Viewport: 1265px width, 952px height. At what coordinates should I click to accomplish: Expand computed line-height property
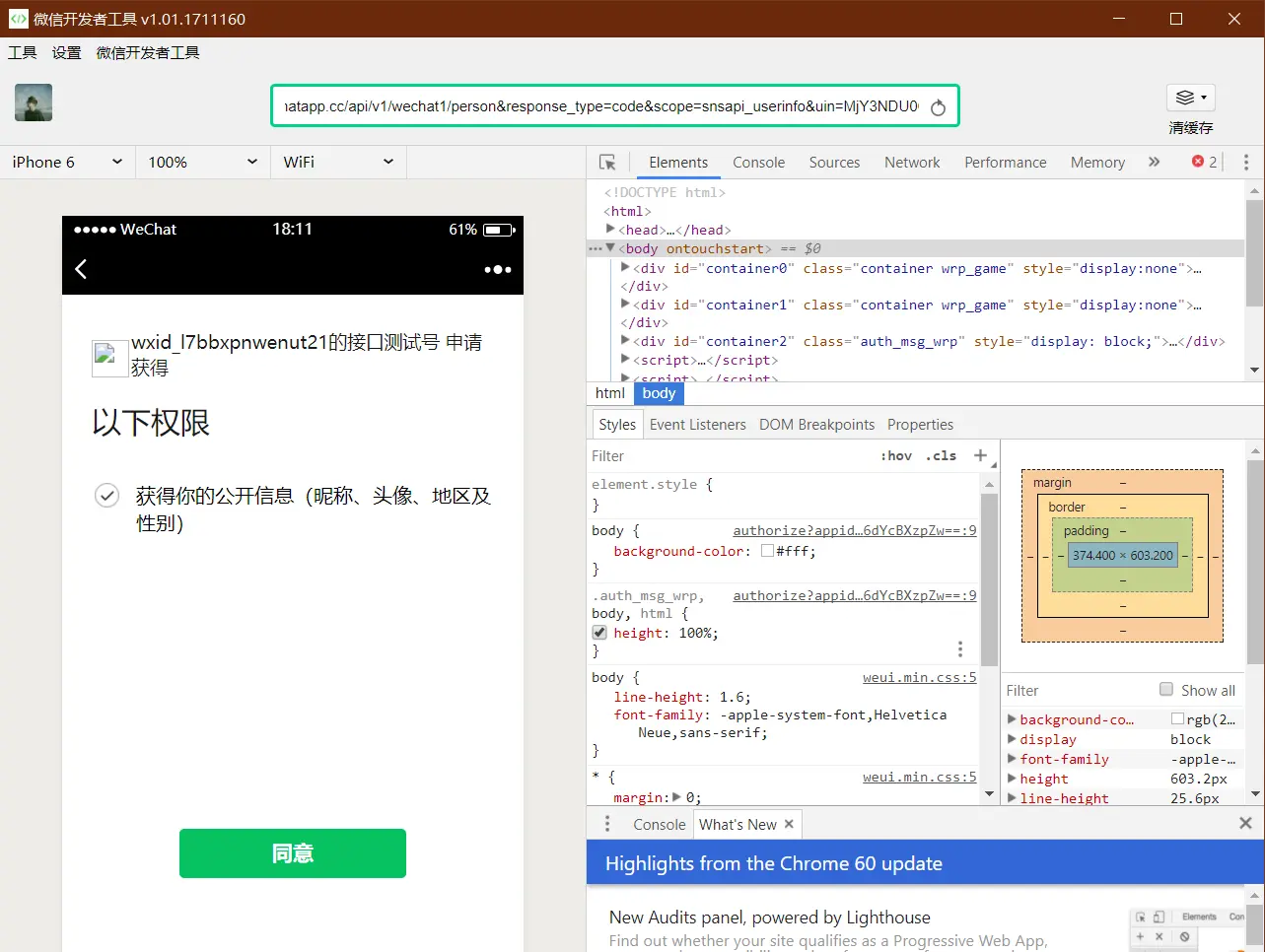tap(1012, 798)
